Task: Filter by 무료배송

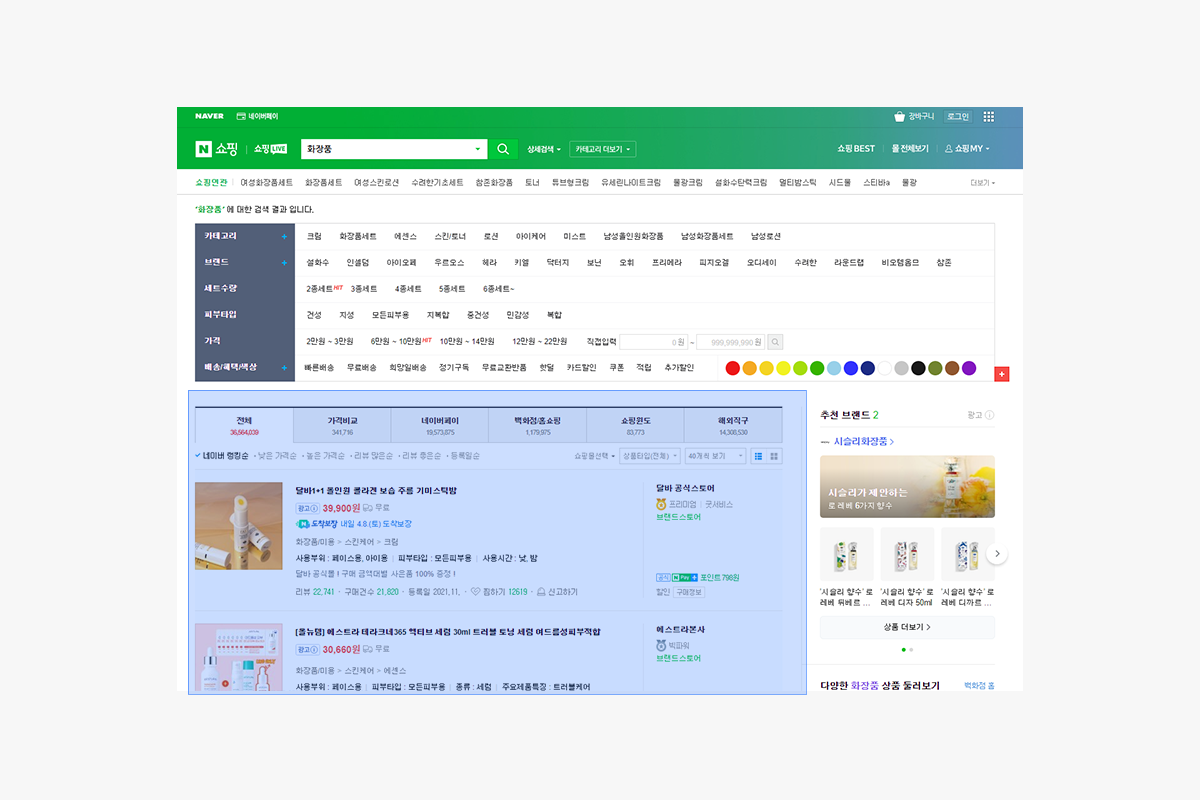Action: [x=360, y=368]
